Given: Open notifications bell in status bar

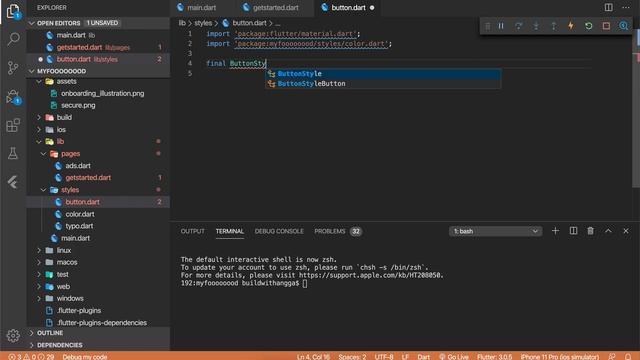Looking at the screenshot, I should (628, 357).
